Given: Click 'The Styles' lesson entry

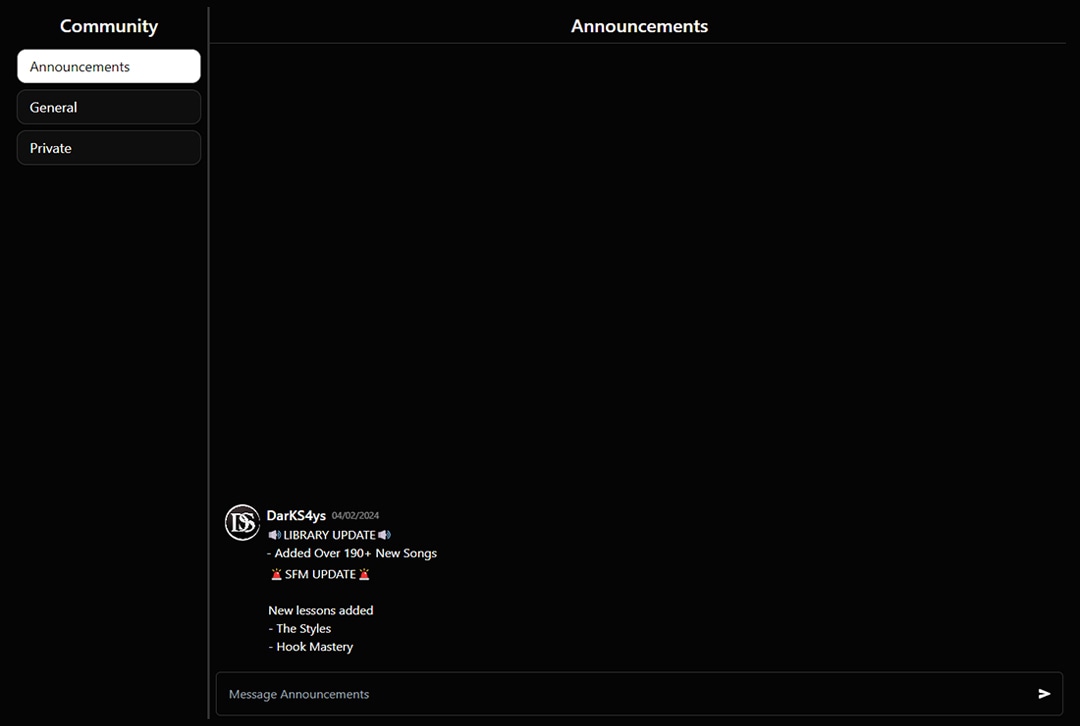Looking at the screenshot, I should pyautogui.click(x=300, y=629).
